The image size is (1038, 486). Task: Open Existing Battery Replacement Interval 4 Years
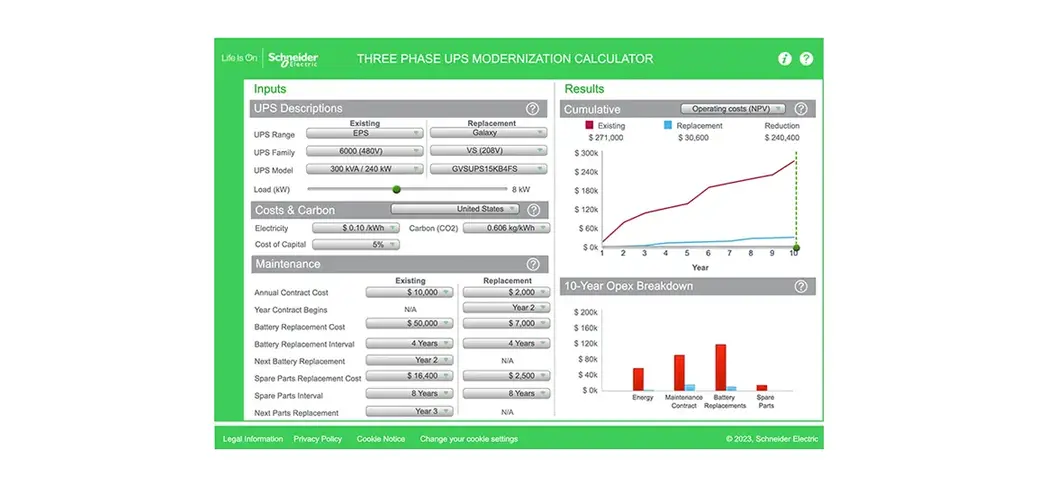point(410,344)
